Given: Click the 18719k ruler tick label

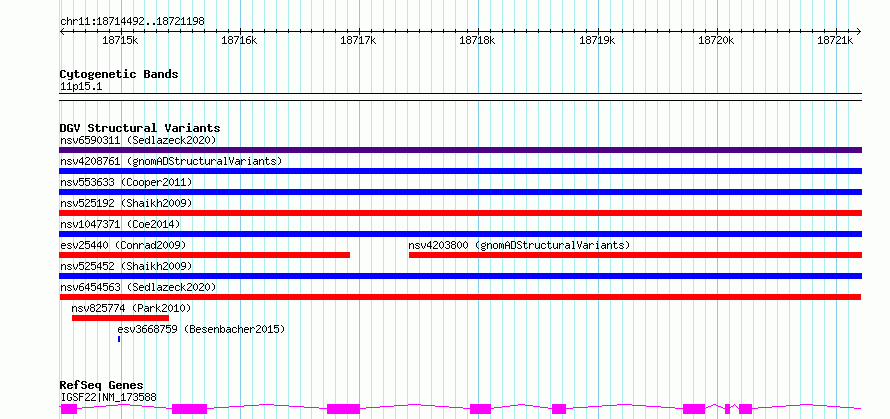Looking at the screenshot, I should (x=597, y=40).
